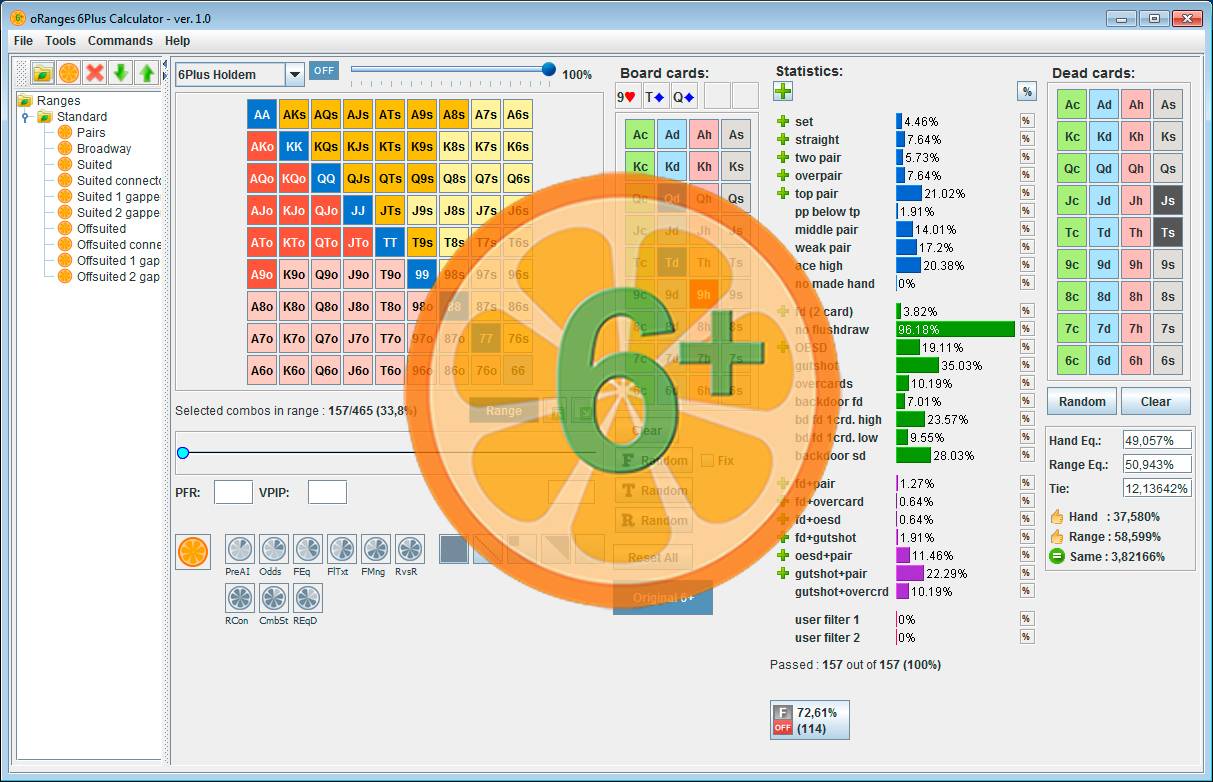
Task: Click the green down arrow toolbar icon
Action: pos(121,72)
